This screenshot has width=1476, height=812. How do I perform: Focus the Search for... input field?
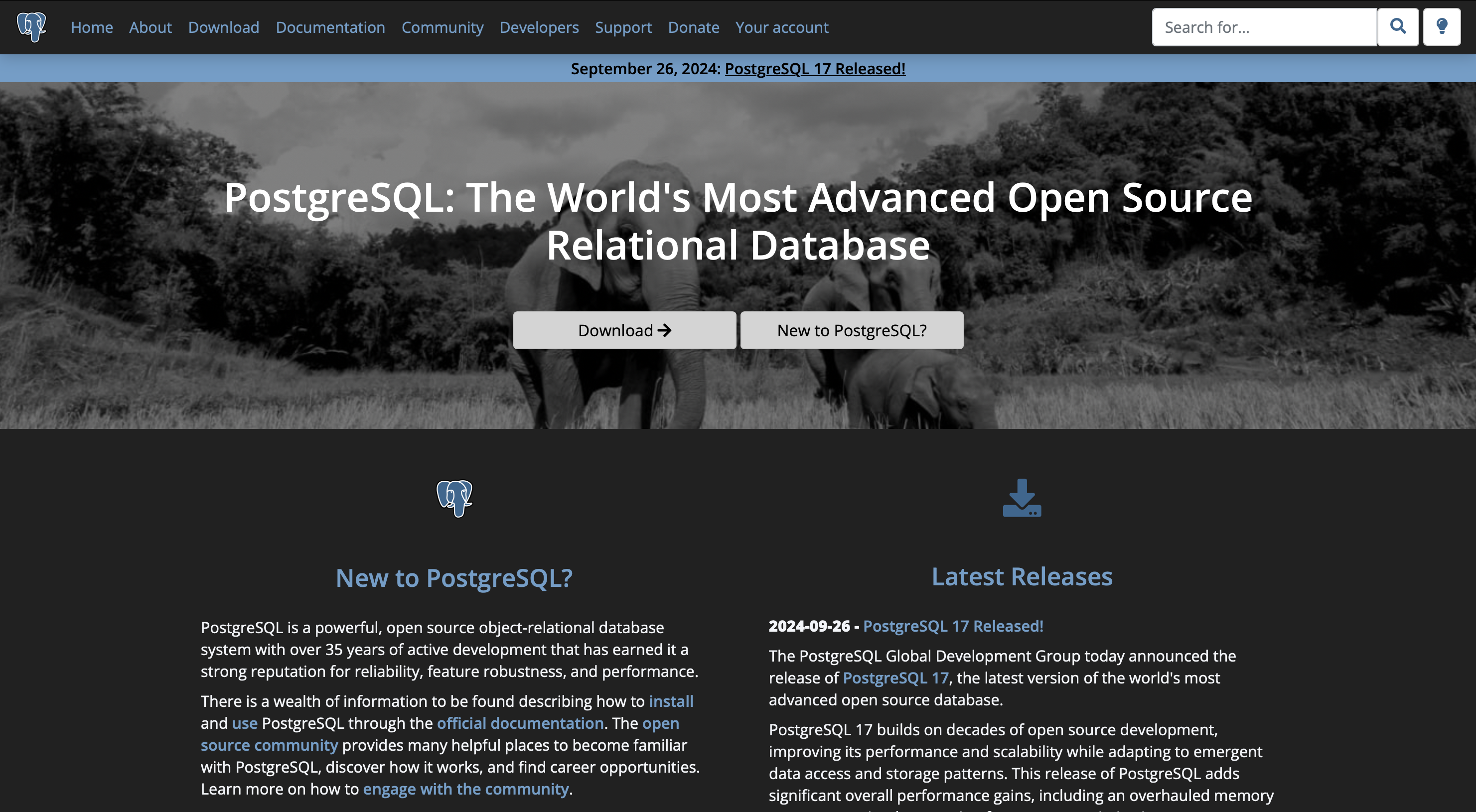(x=1265, y=27)
